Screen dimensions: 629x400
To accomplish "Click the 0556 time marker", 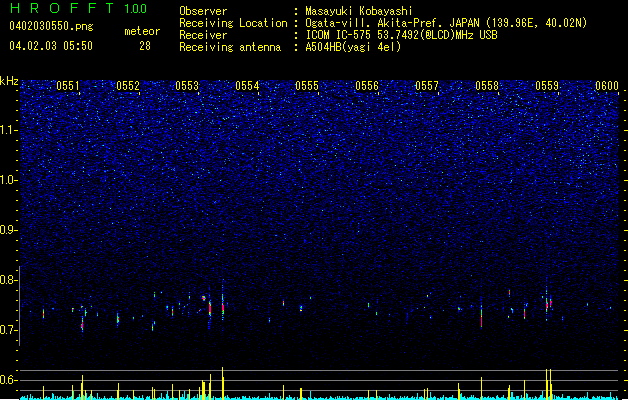I will pos(367,86).
